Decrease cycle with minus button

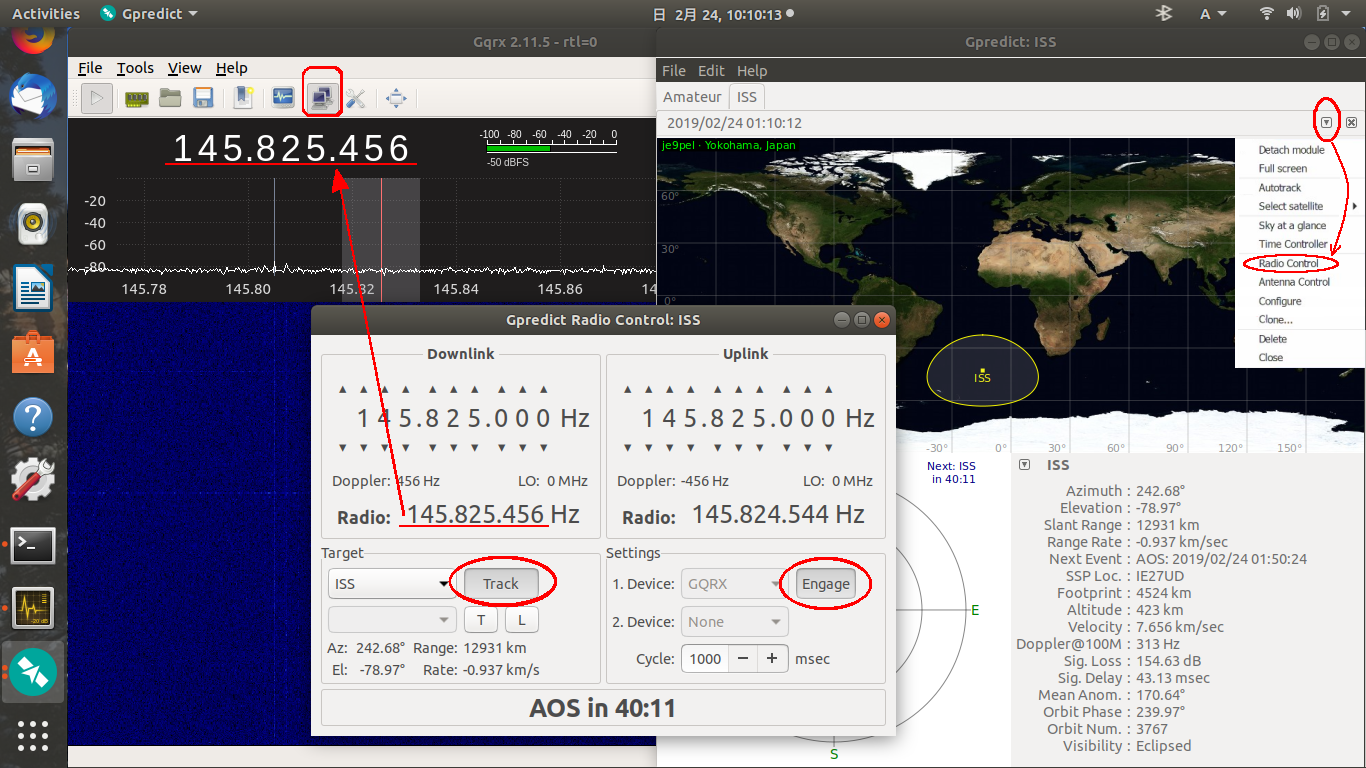click(742, 659)
